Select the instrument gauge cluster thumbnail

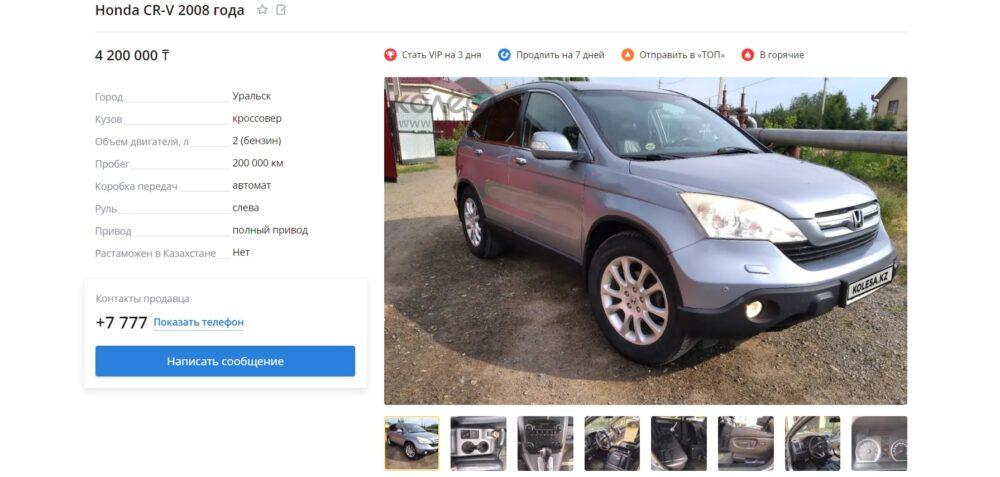pos(879,444)
